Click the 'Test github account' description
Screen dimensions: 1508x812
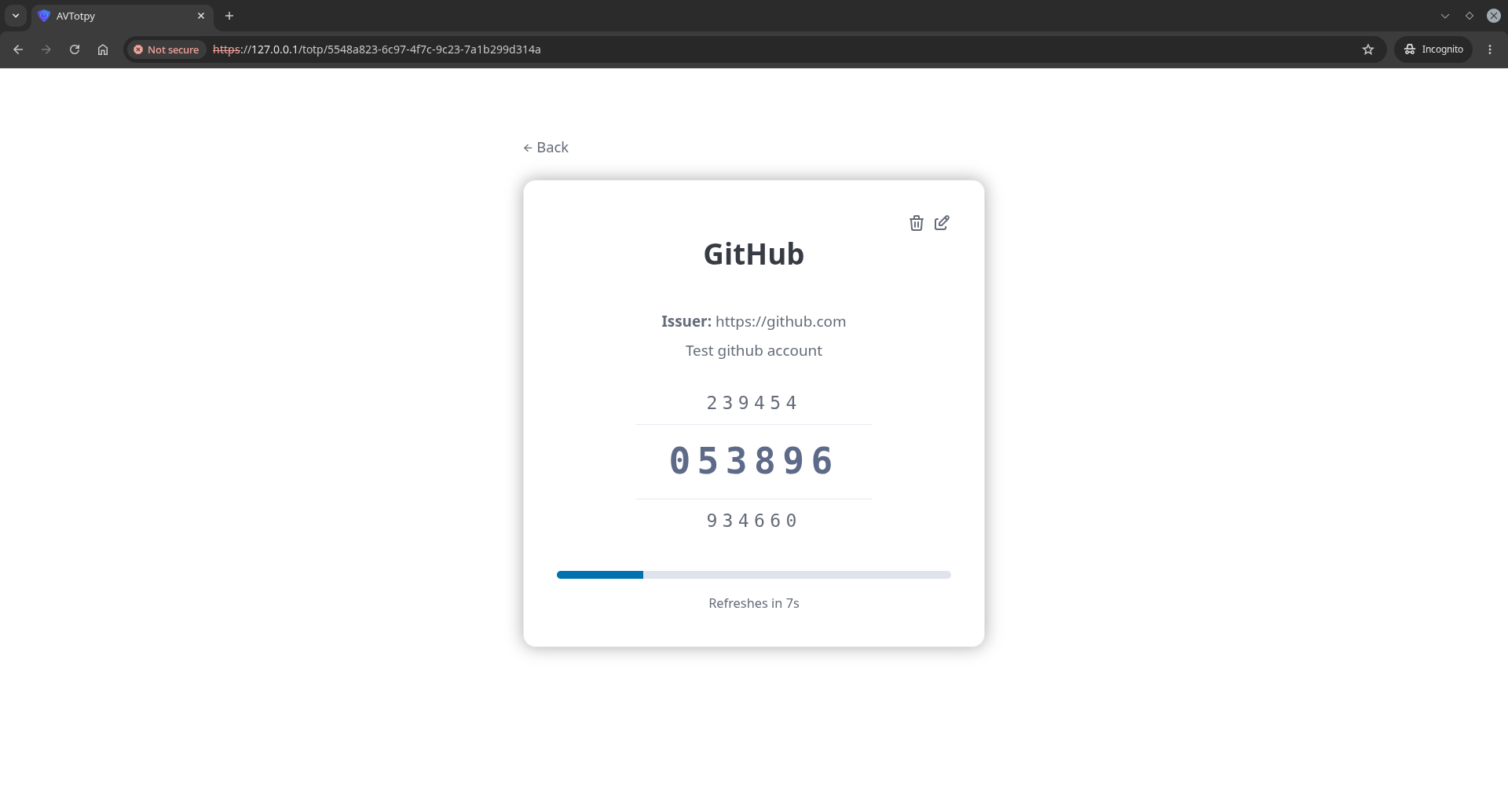pyautogui.click(x=754, y=351)
